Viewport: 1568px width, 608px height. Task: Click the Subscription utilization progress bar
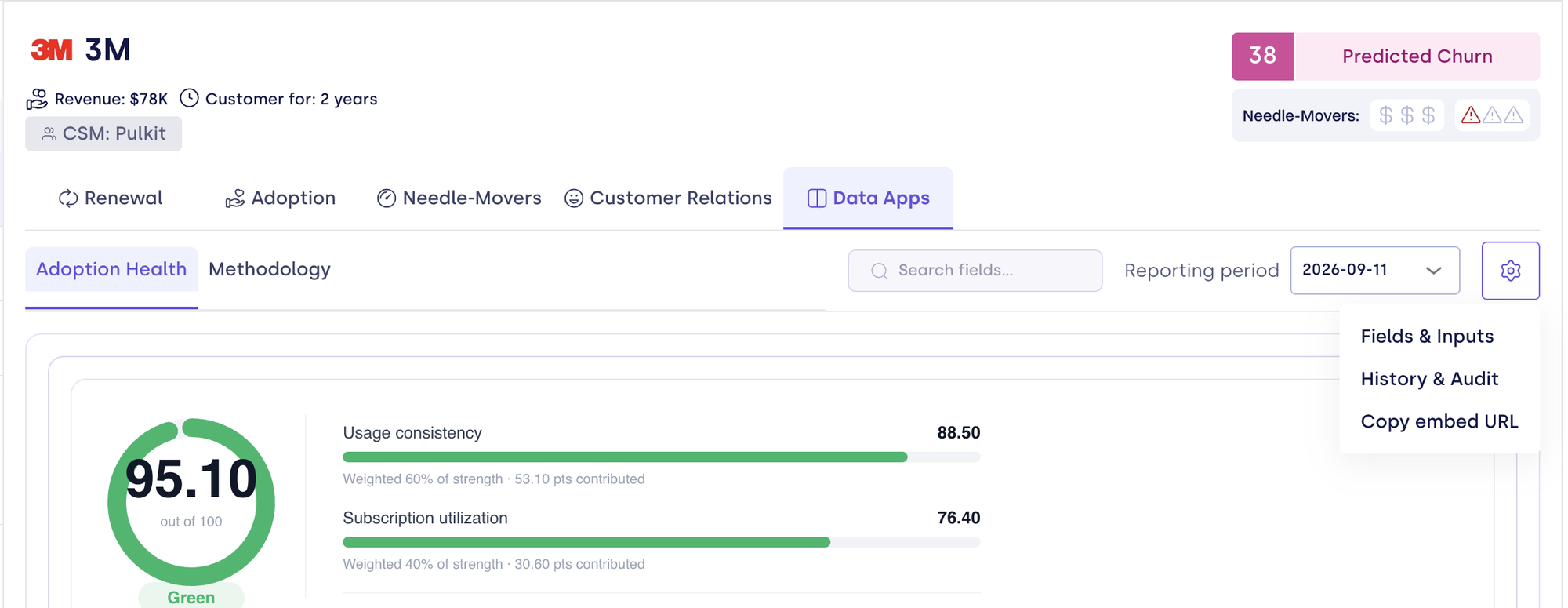click(661, 542)
